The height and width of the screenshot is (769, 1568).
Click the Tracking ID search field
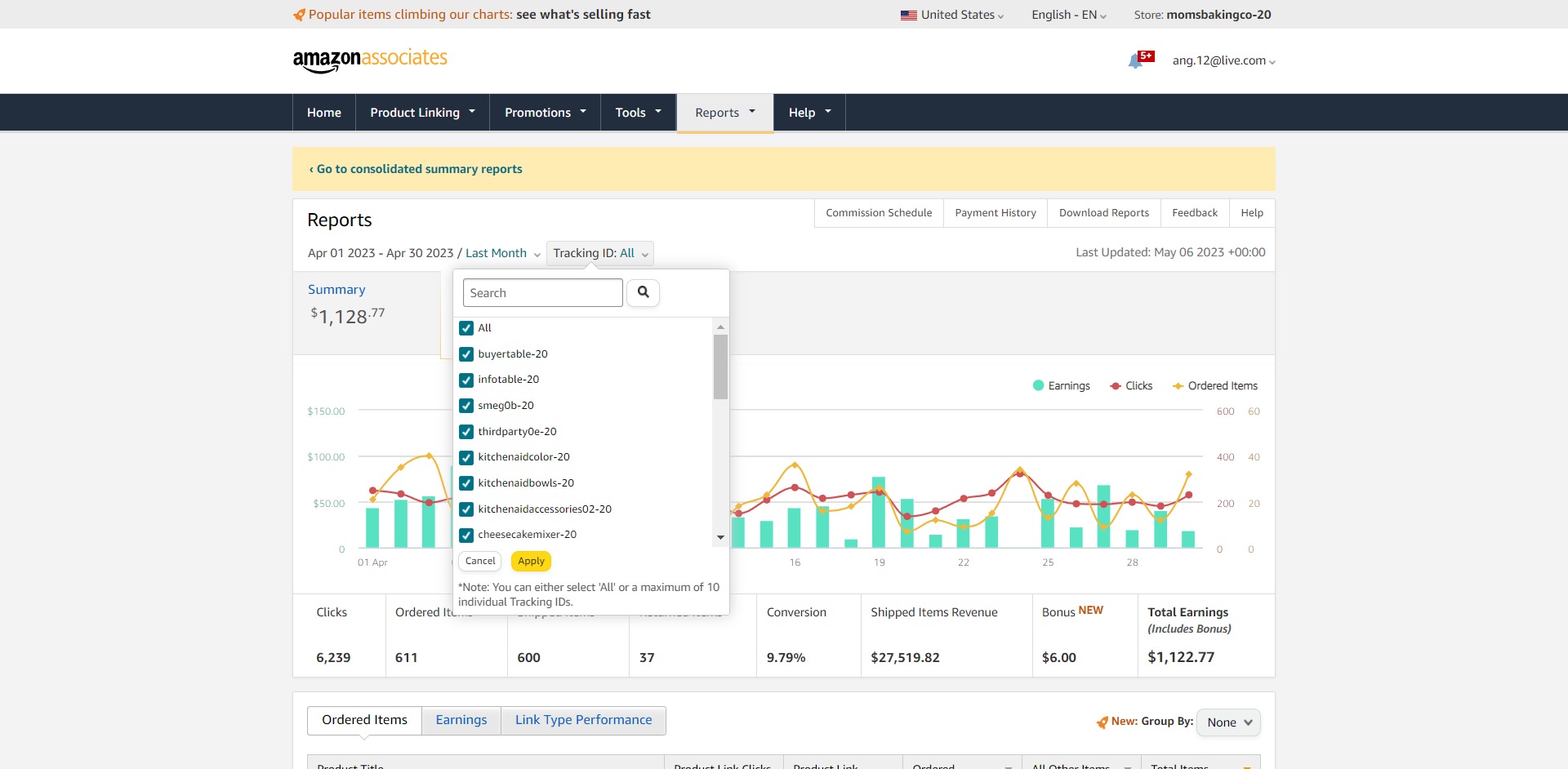click(x=543, y=293)
